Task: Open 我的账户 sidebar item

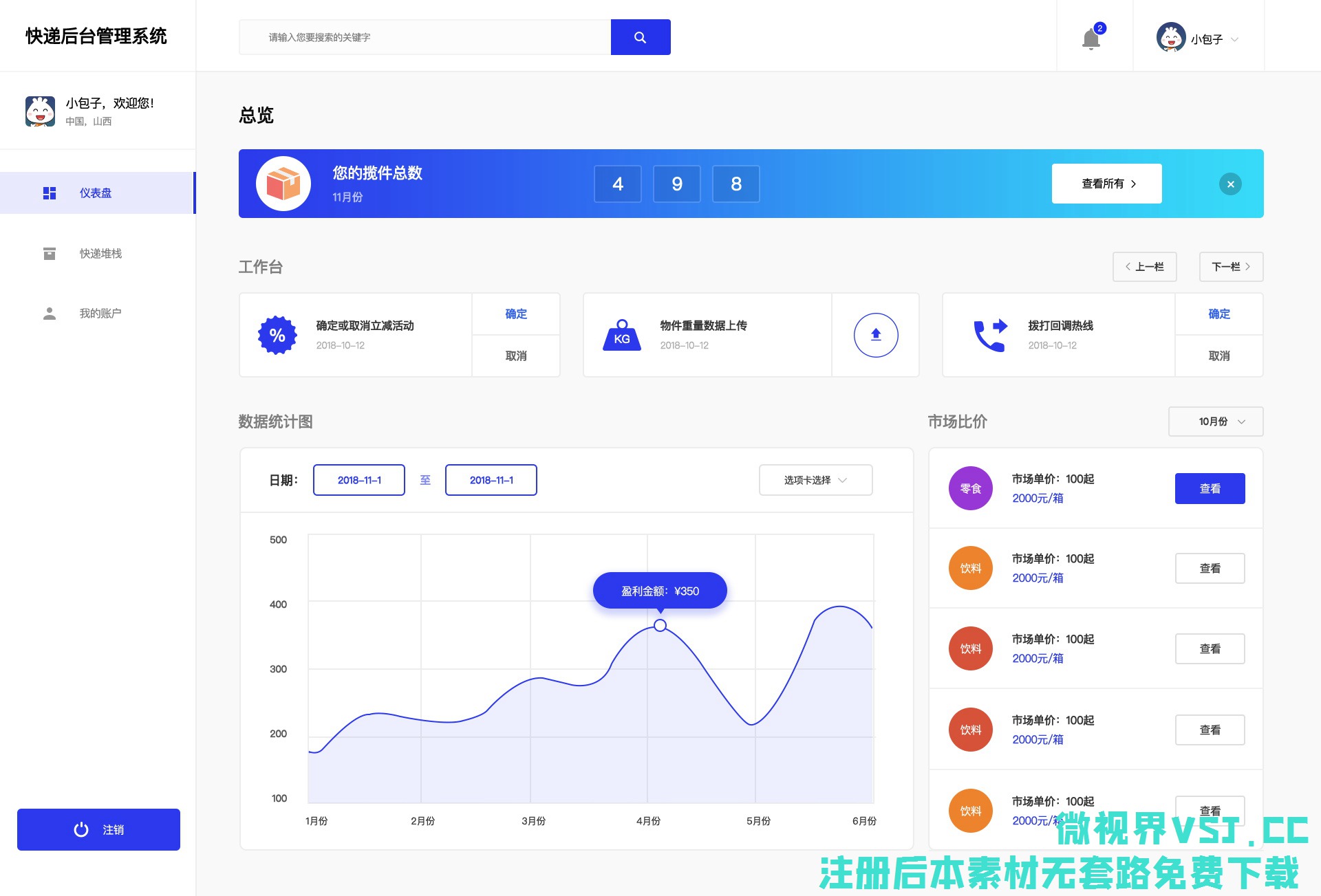Action: (x=100, y=313)
